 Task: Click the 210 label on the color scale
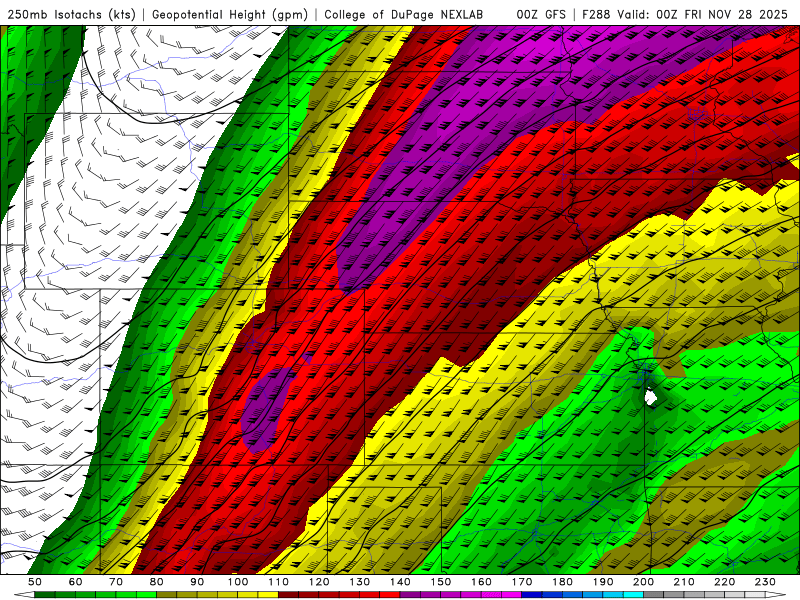[x=684, y=582]
